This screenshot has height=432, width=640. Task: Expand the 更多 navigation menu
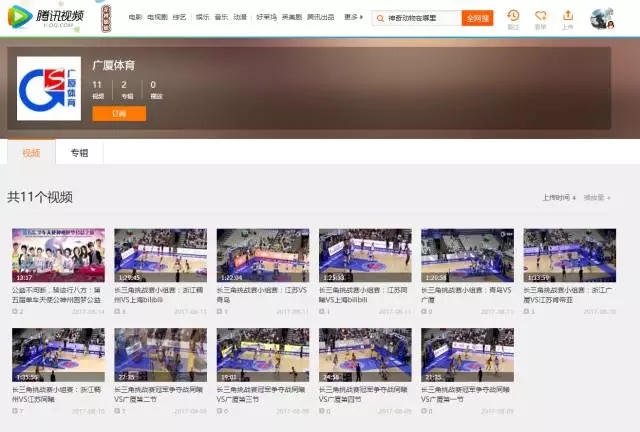352,18
